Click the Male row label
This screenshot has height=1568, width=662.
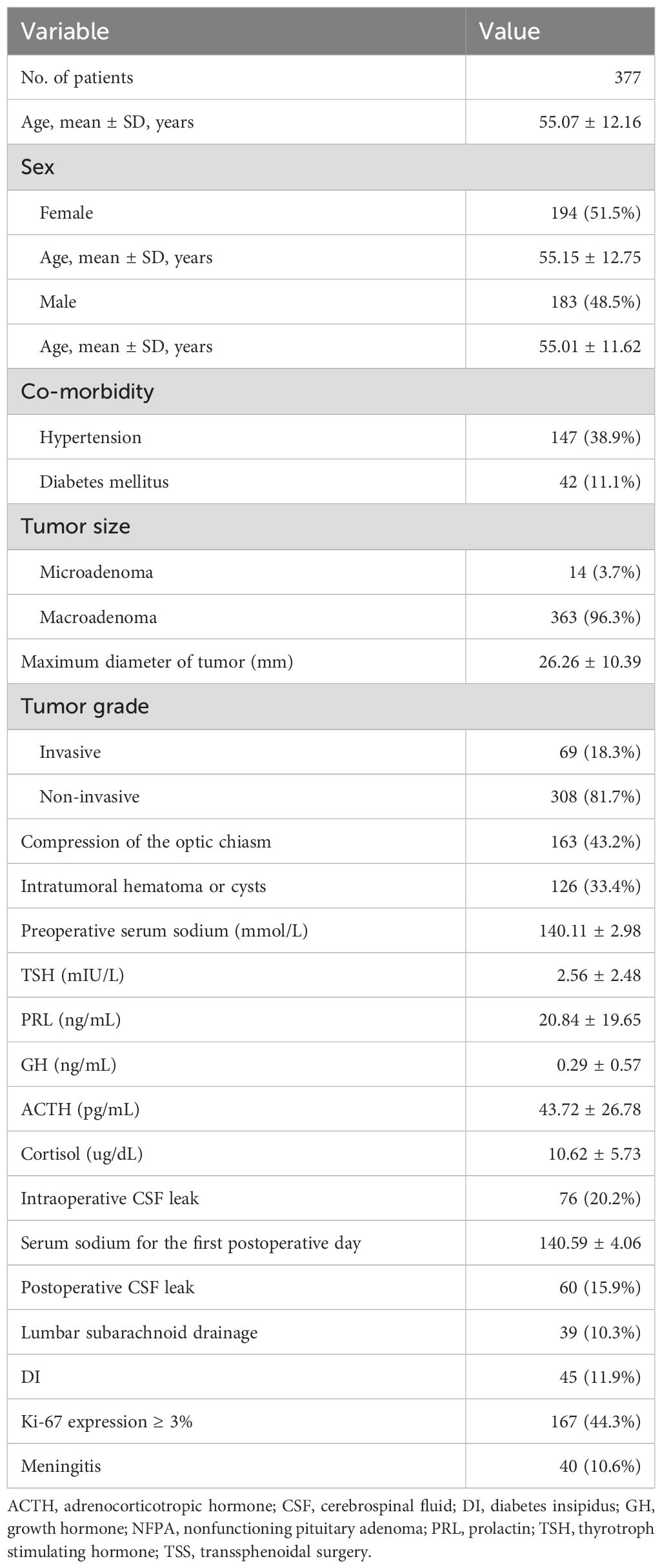[x=58, y=302]
